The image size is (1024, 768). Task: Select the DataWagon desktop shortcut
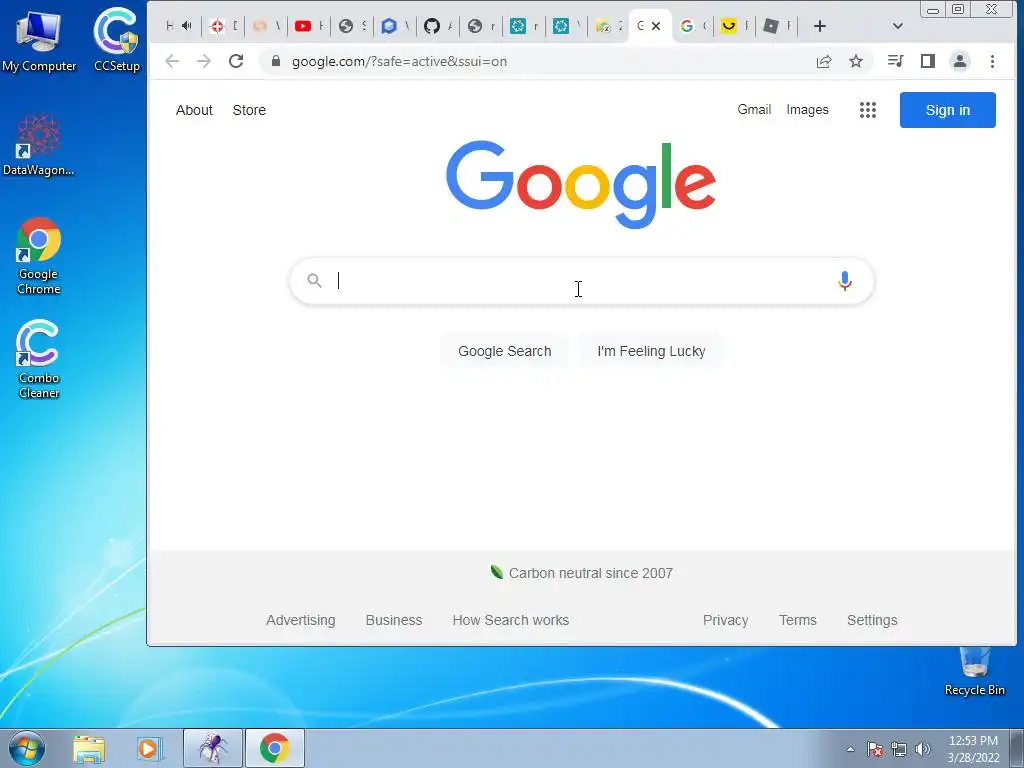[39, 145]
